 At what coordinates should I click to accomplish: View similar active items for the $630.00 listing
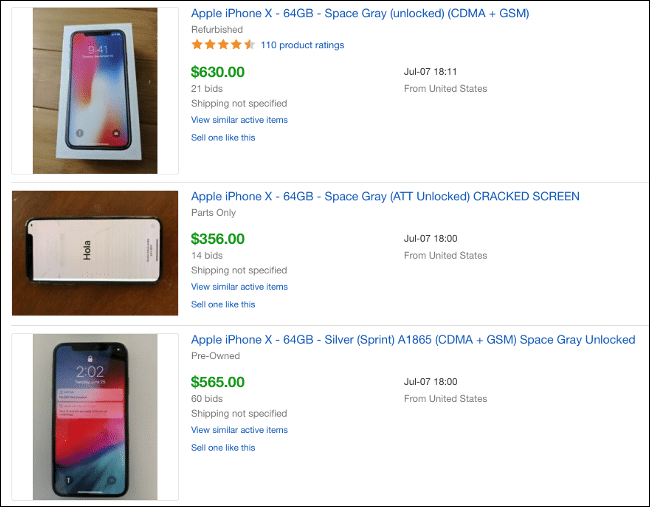pyautogui.click(x=239, y=120)
